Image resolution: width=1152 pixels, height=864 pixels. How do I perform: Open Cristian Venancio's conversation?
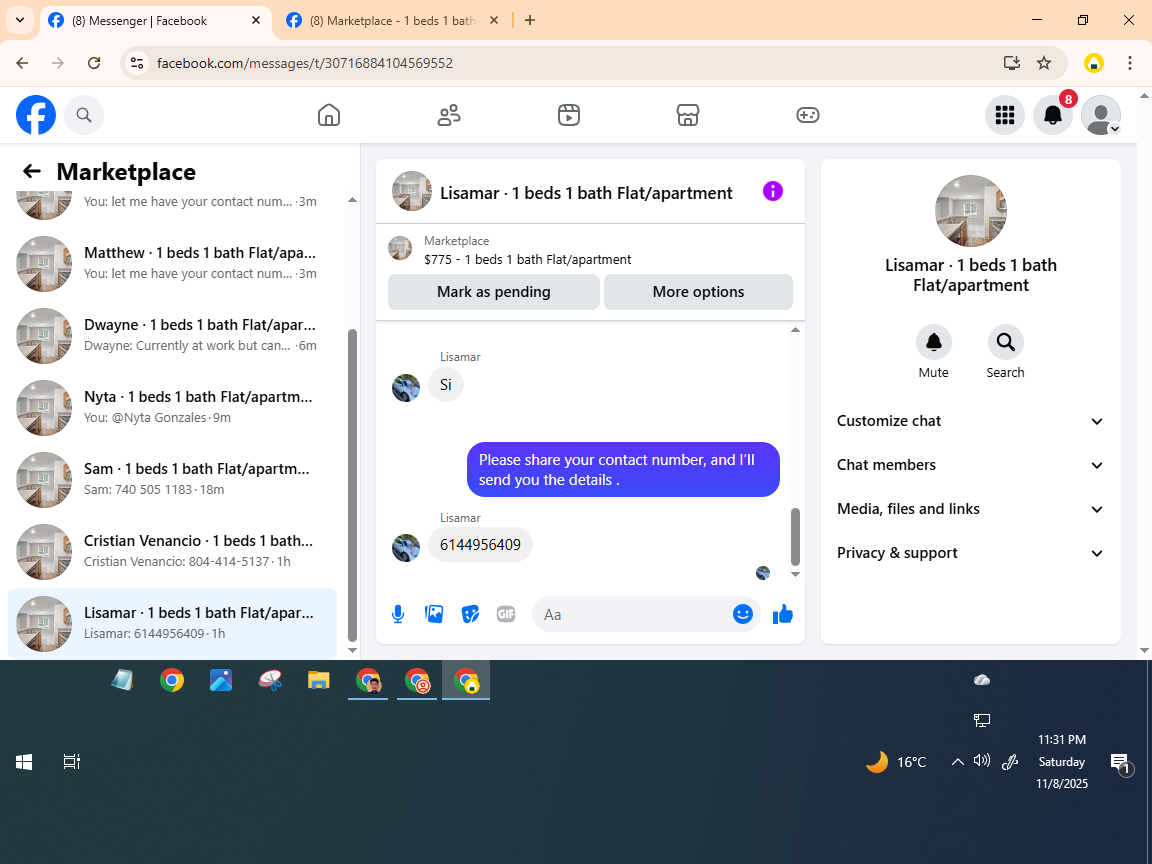173,551
